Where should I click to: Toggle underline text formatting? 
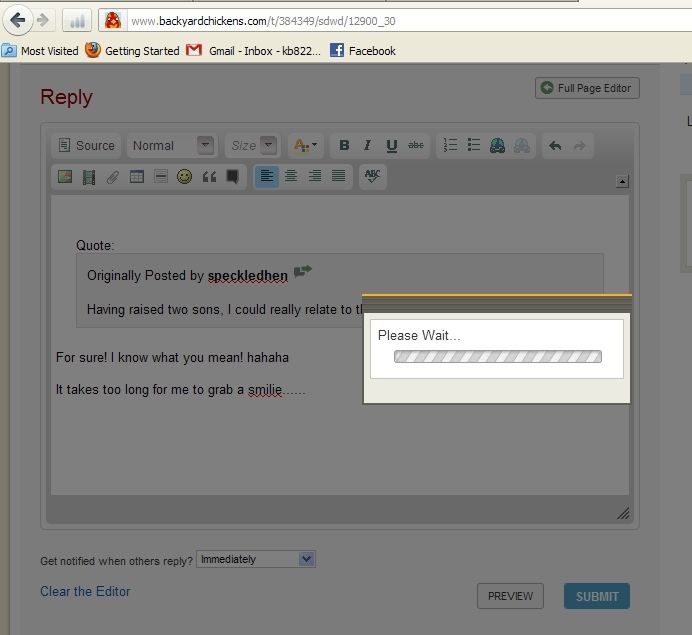click(x=391, y=146)
